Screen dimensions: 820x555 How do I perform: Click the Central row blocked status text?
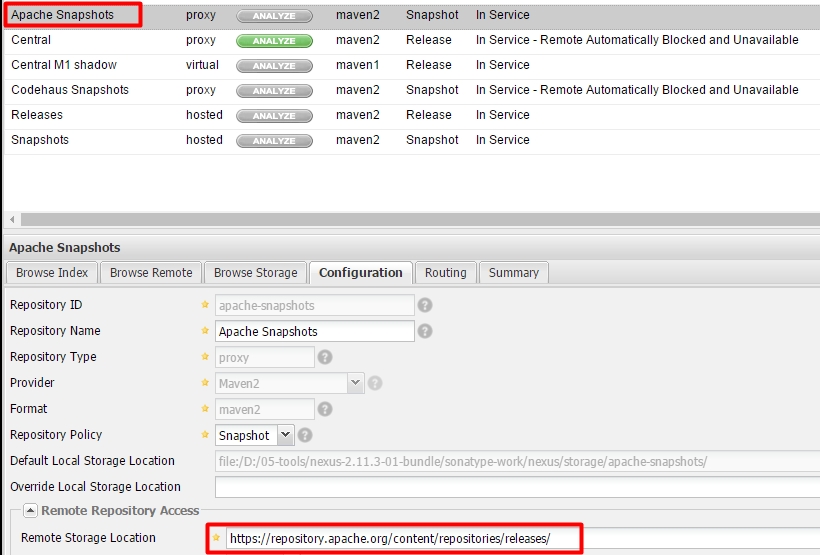tap(637, 40)
